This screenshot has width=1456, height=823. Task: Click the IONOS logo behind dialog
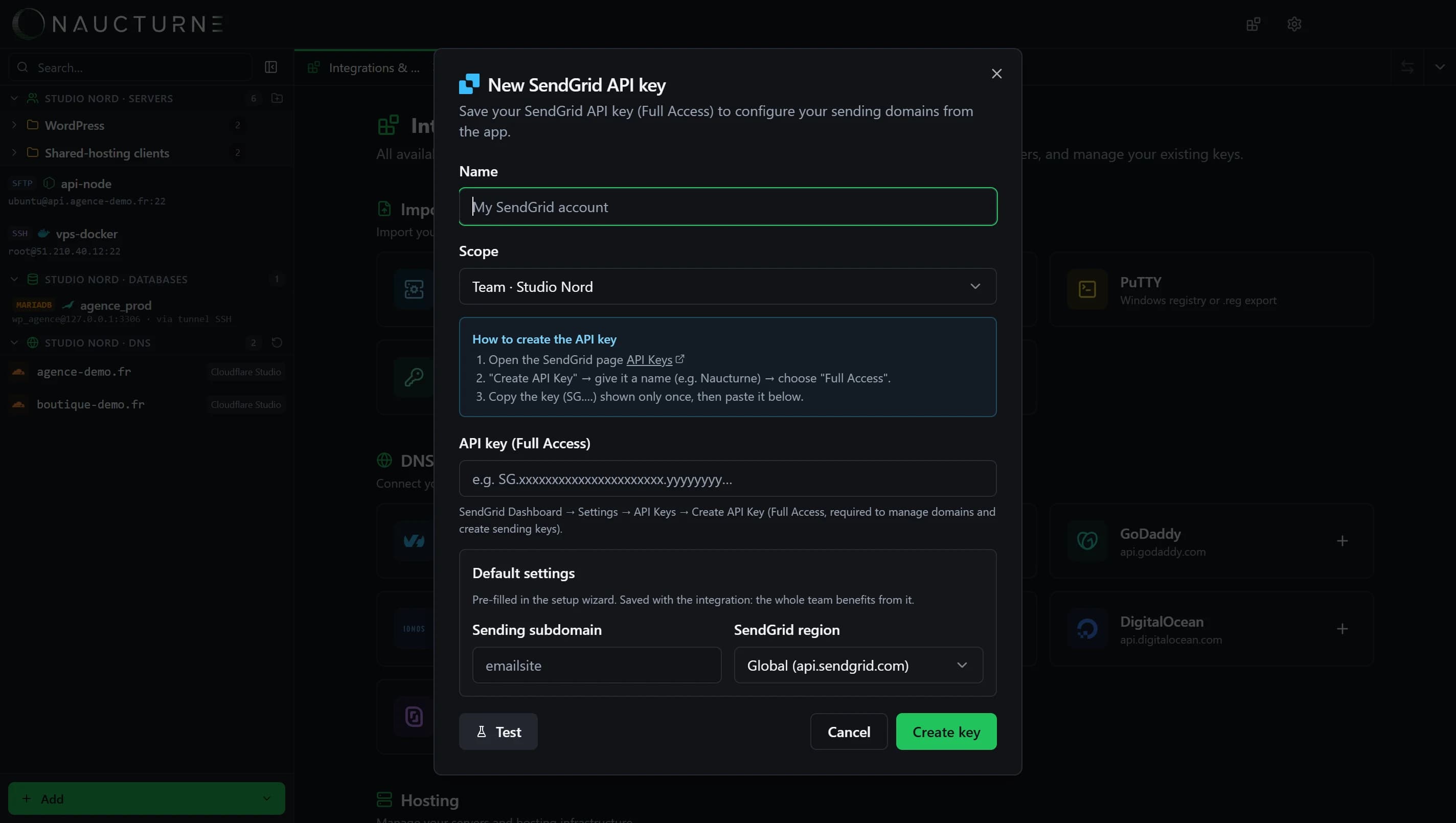click(x=414, y=629)
